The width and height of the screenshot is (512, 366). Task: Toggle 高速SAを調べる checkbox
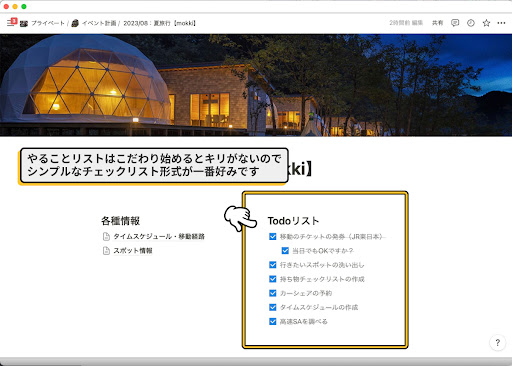[273, 321]
